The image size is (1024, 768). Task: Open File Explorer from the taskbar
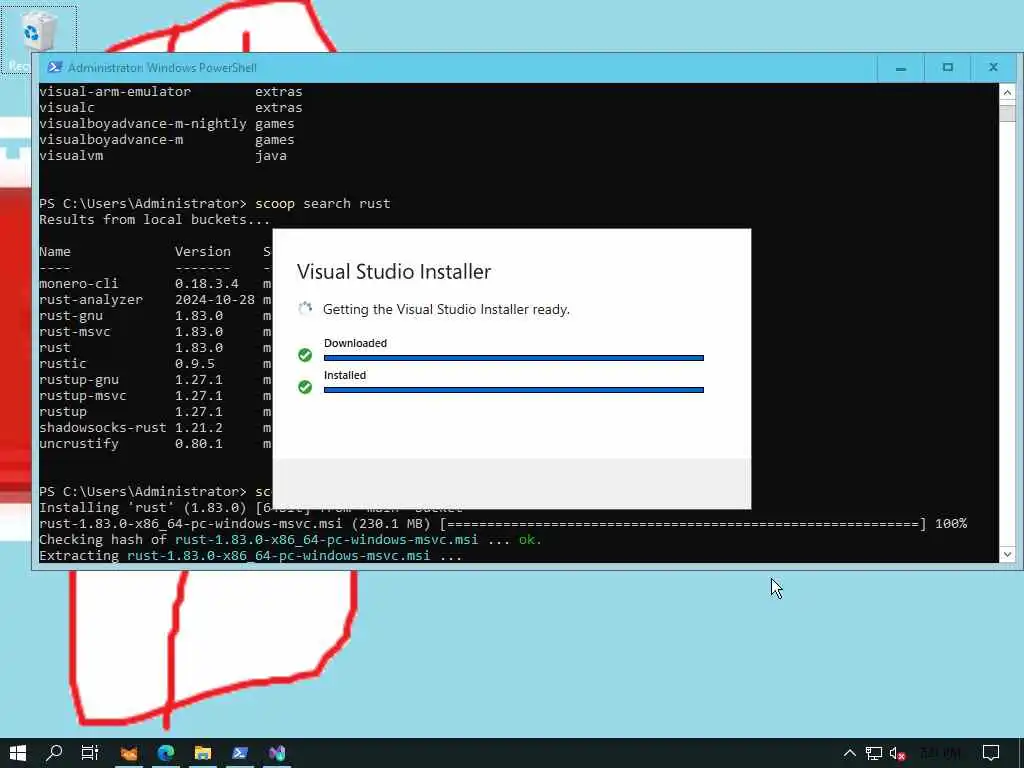202,753
